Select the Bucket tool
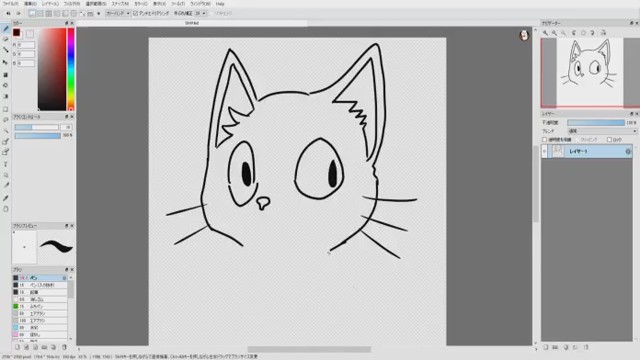Image resolution: width=640 pixels, height=360 pixels. pos(6,86)
